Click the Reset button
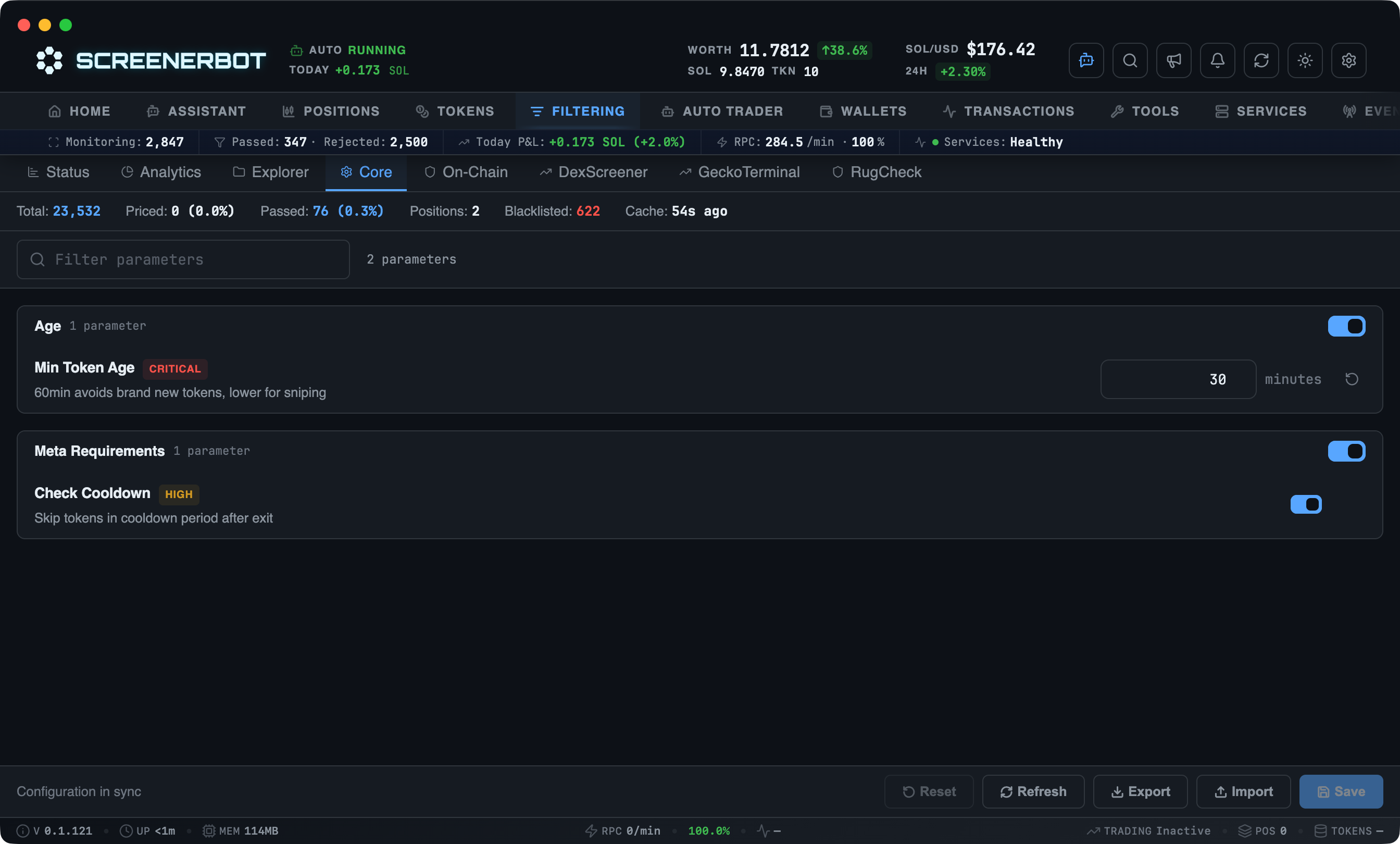 pos(929,791)
